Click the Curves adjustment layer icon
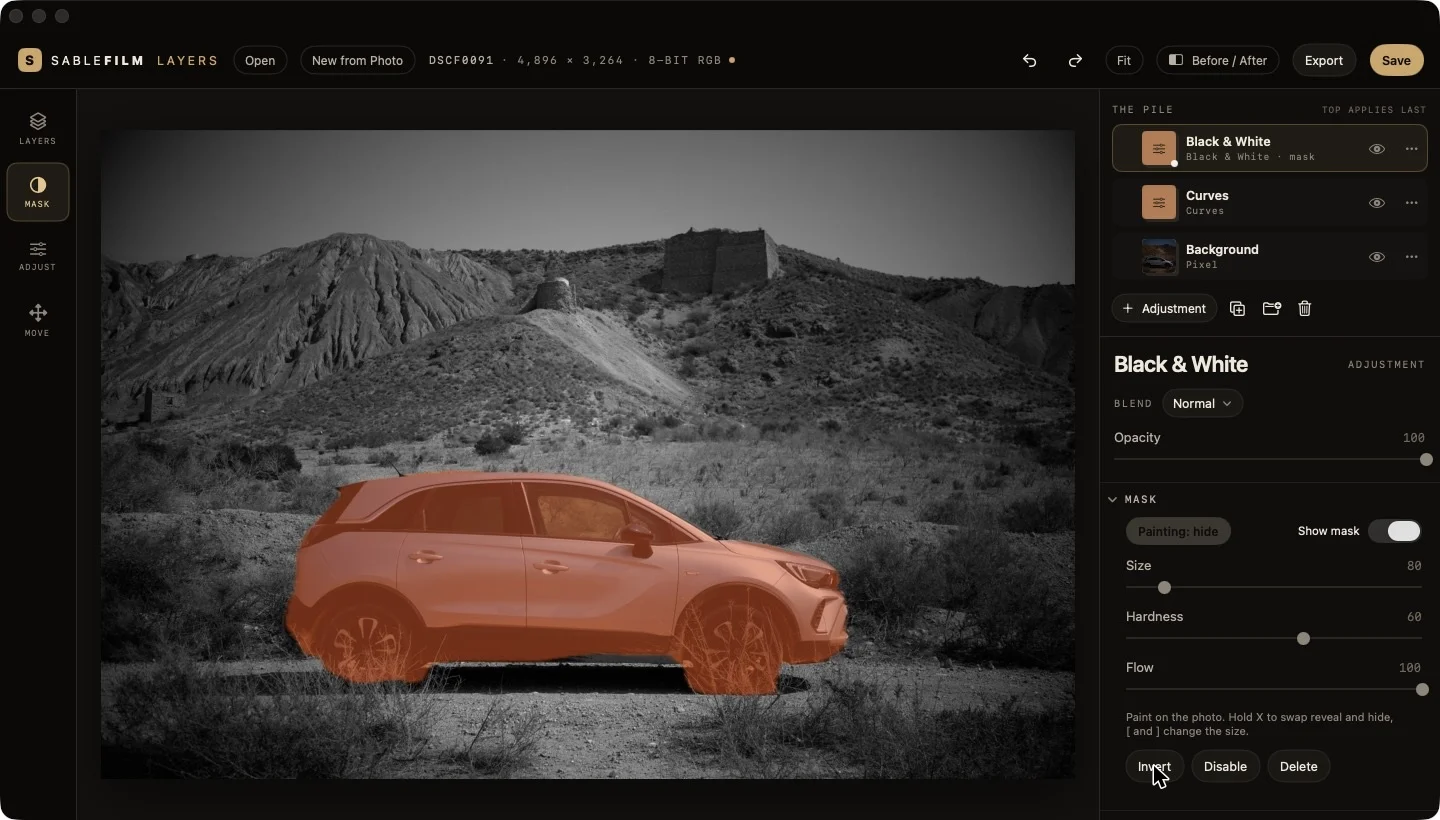The height and width of the screenshot is (820, 1440). pos(1159,203)
